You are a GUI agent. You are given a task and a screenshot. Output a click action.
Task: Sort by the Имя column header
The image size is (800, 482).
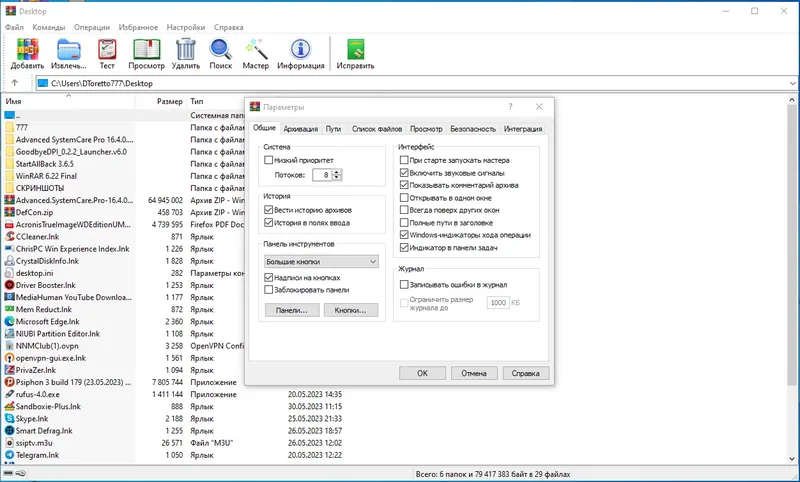point(68,101)
